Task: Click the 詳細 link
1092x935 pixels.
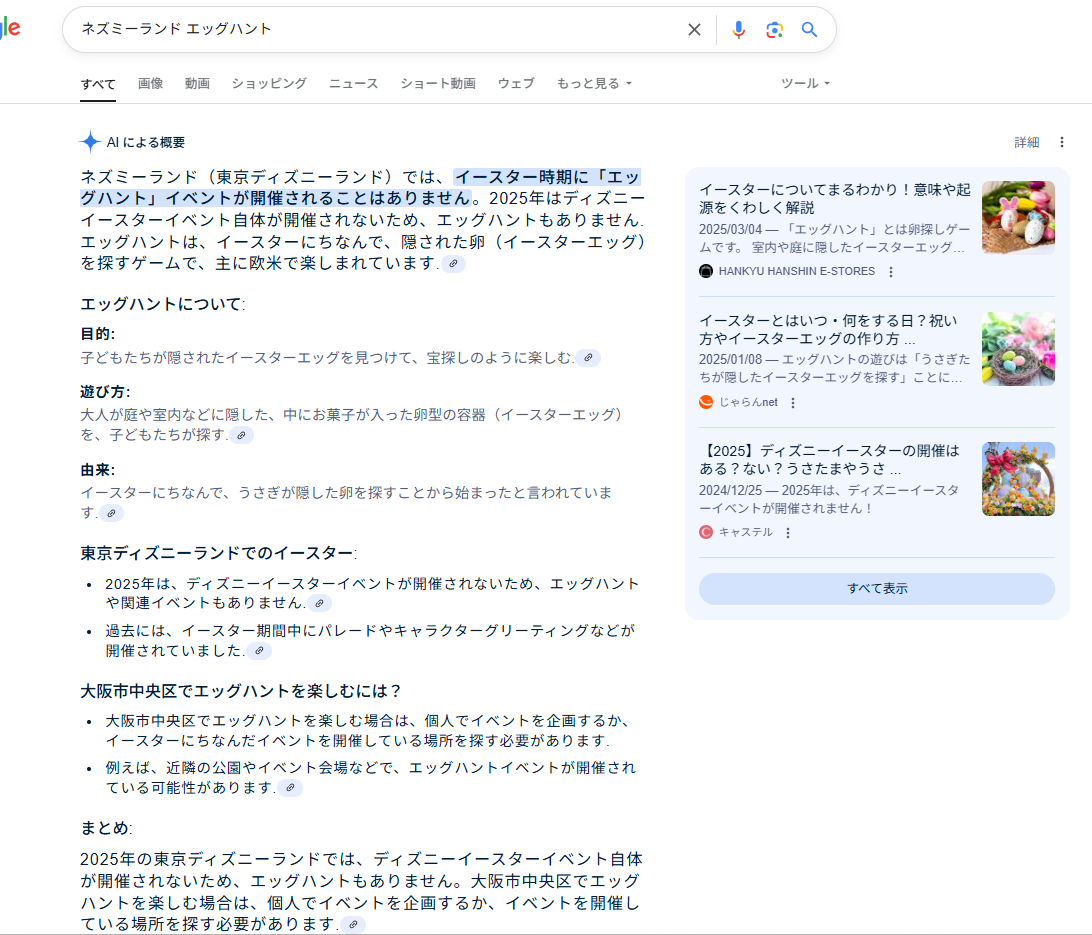Action: (x=1027, y=142)
